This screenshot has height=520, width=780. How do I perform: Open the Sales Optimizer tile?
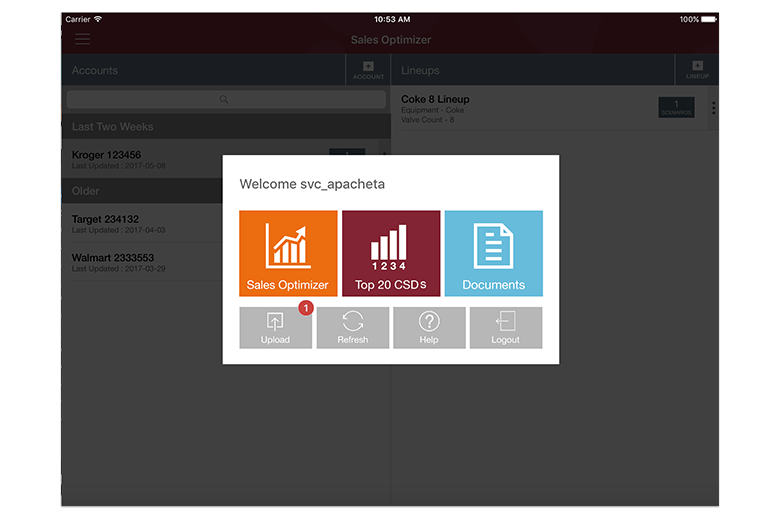(288, 253)
